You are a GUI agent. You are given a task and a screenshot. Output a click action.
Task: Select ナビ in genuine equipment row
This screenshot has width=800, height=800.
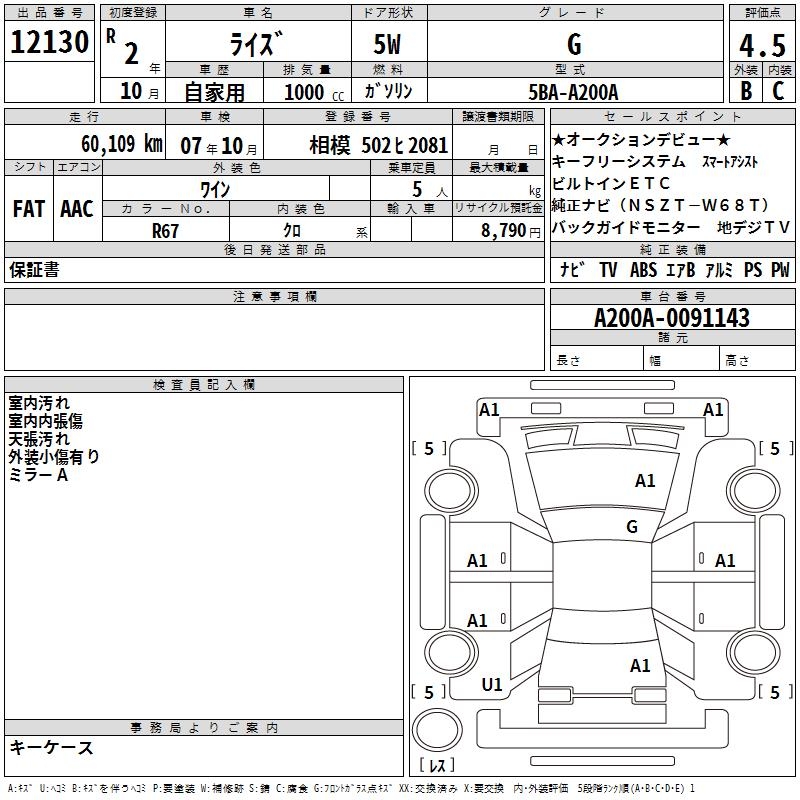pyautogui.click(x=572, y=269)
